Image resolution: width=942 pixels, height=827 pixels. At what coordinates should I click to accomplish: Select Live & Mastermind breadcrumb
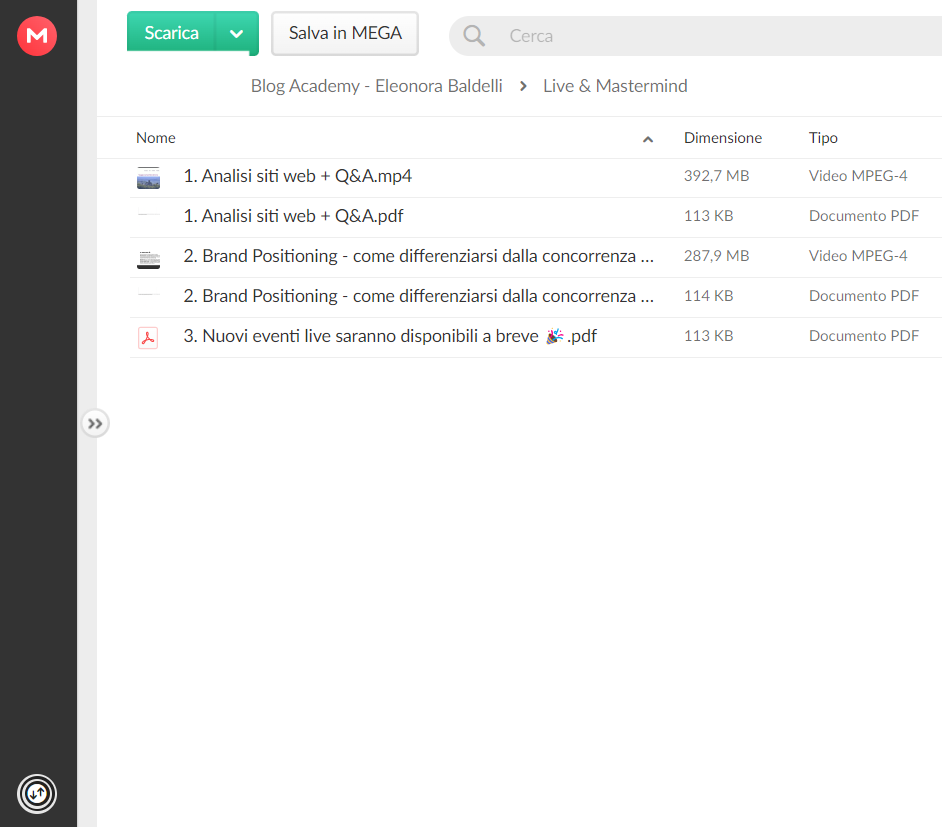615,86
